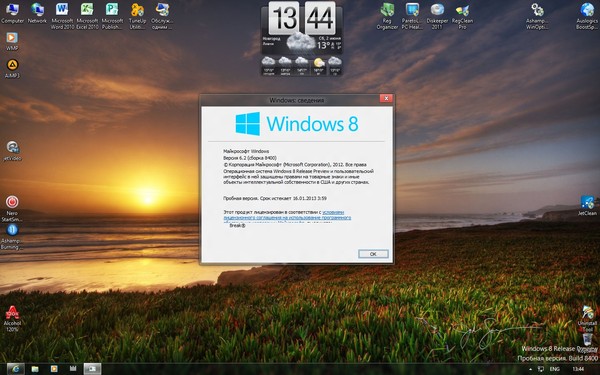Open the media player taskbar icon
The width and height of the screenshot is (600, 375).
pos(54,369)
